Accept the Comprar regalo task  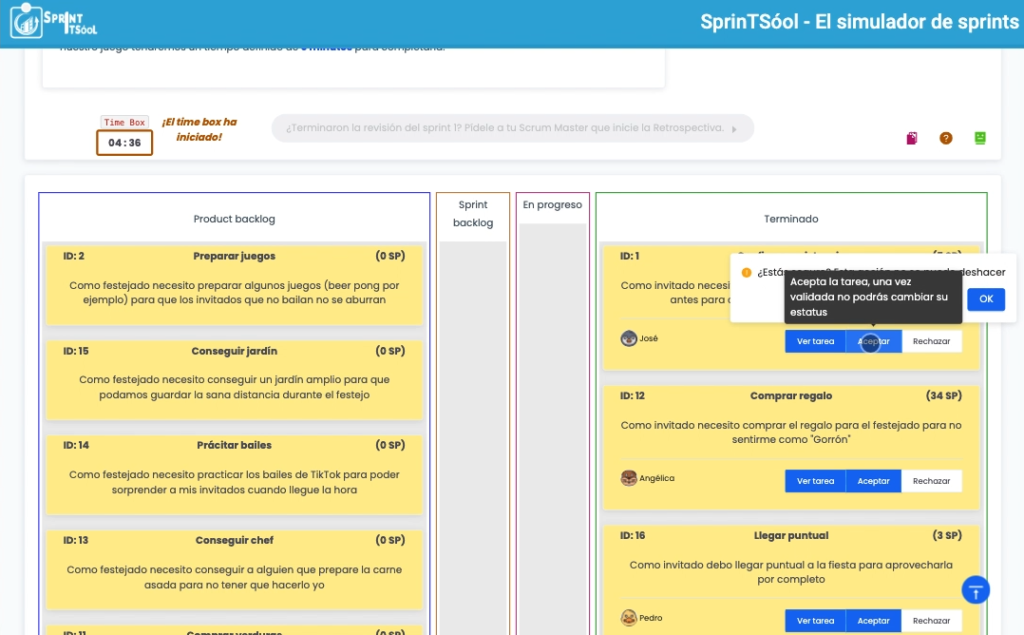(x=873, y=481)
